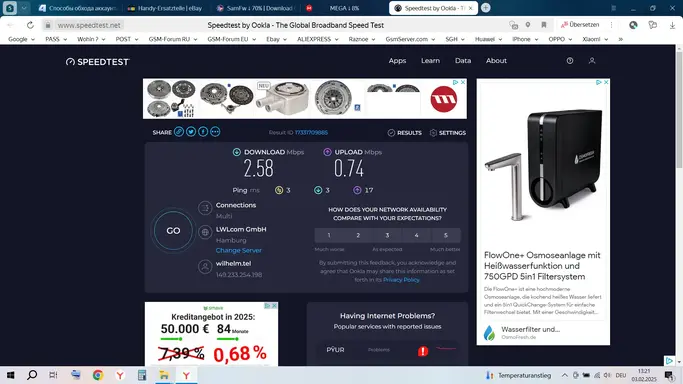
Task: Open Windows search in taskbar
Action: tap(32, 375)
